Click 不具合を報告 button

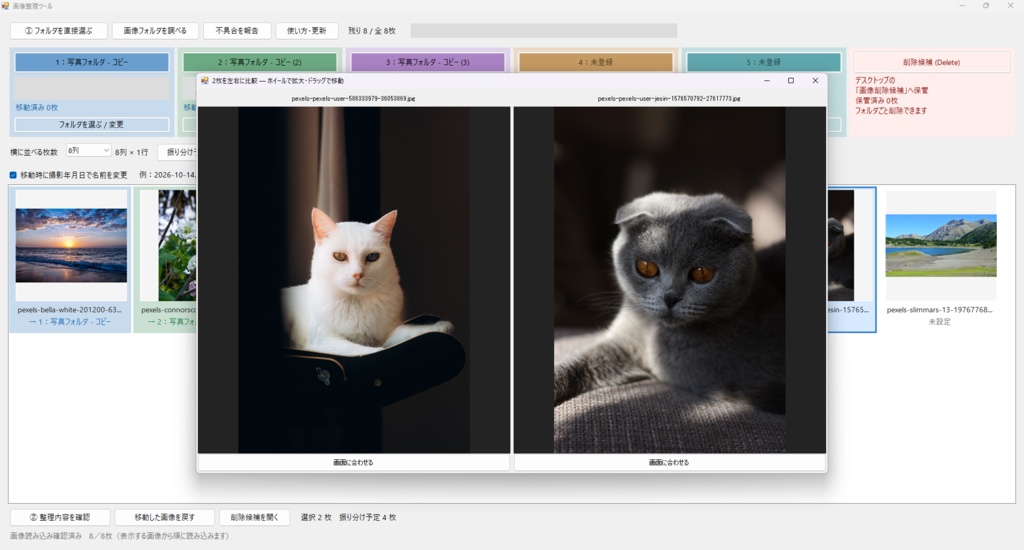click(237, 31)
